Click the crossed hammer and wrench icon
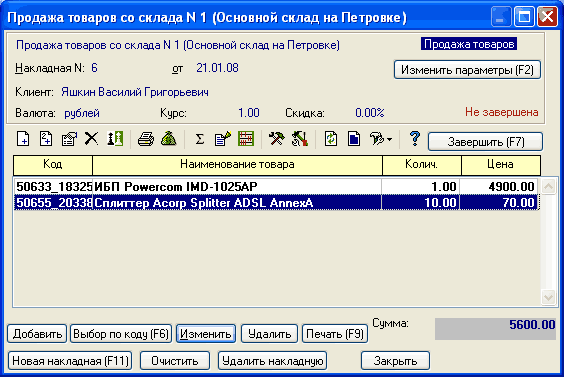Viewport: 564px width, 377px height. tap(276, 139)
